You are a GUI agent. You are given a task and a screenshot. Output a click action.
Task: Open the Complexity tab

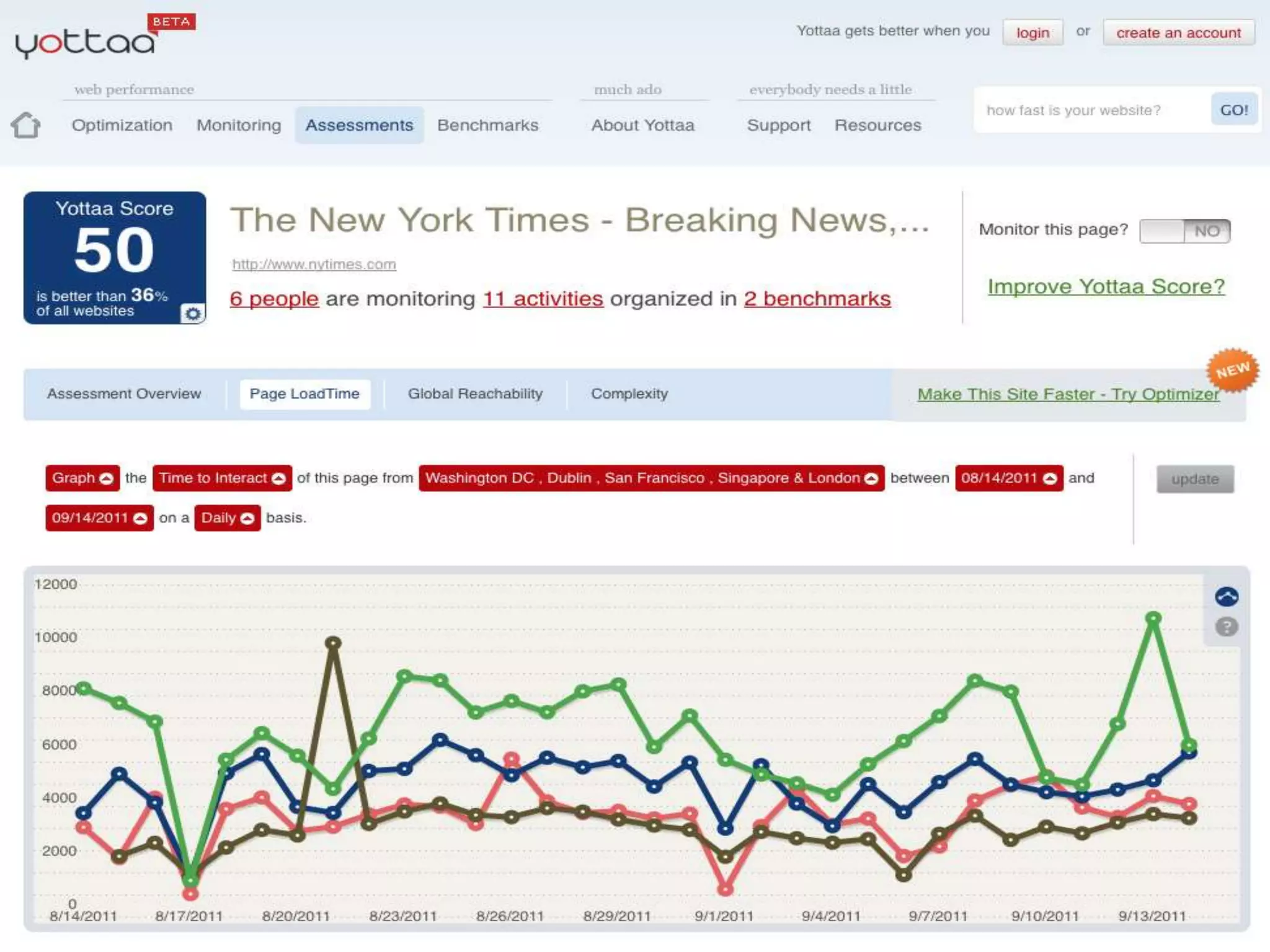629,394
